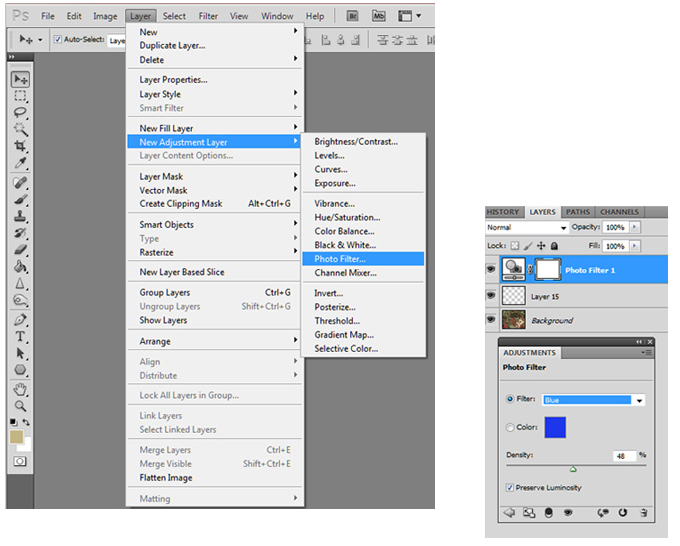This screenshot has width=680, height=546.
Task: Hide the Background layer eye
Action: click(x=491, y=319)
